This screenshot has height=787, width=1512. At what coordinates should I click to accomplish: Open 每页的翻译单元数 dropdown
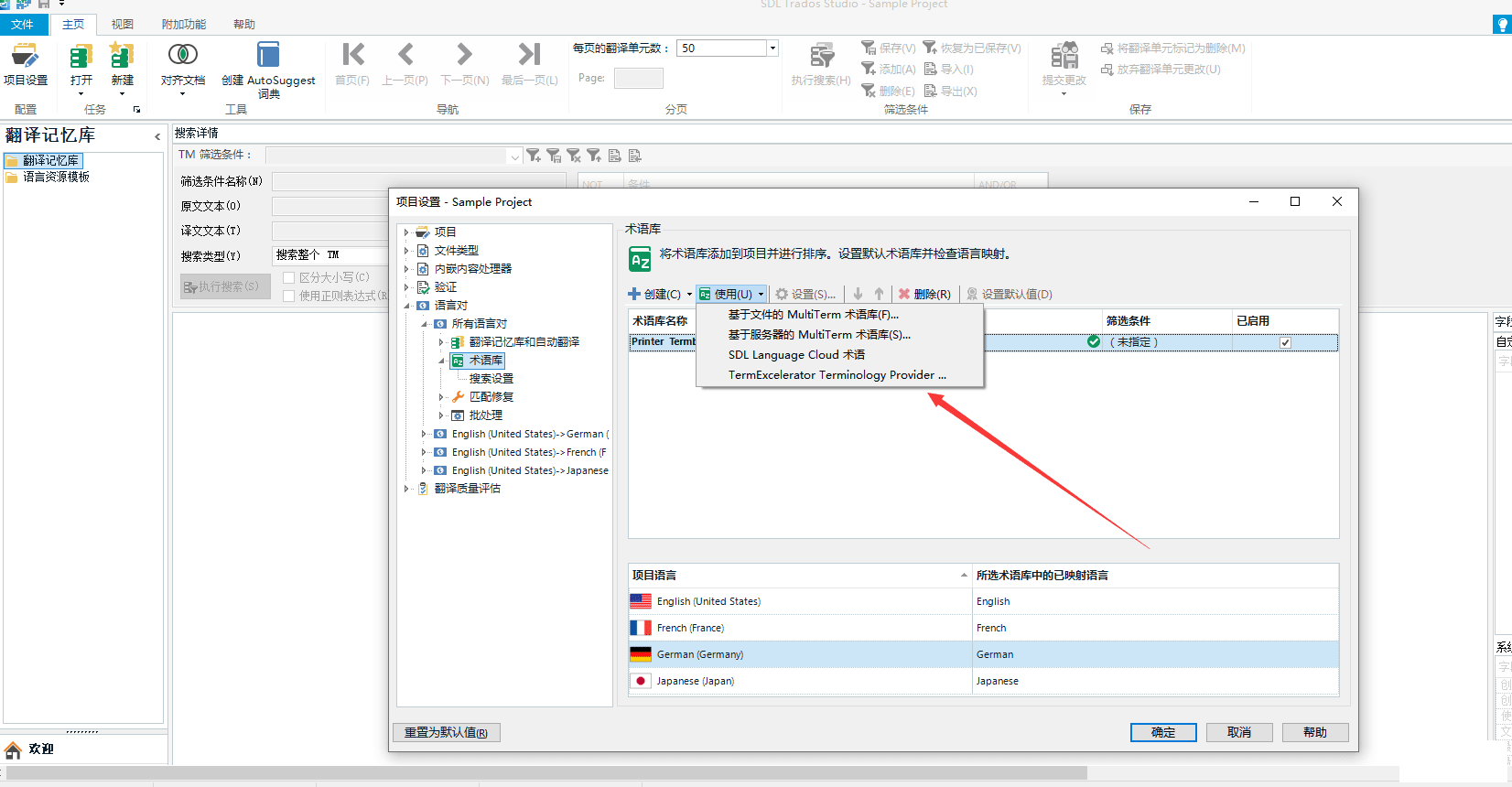click(772, 48)
